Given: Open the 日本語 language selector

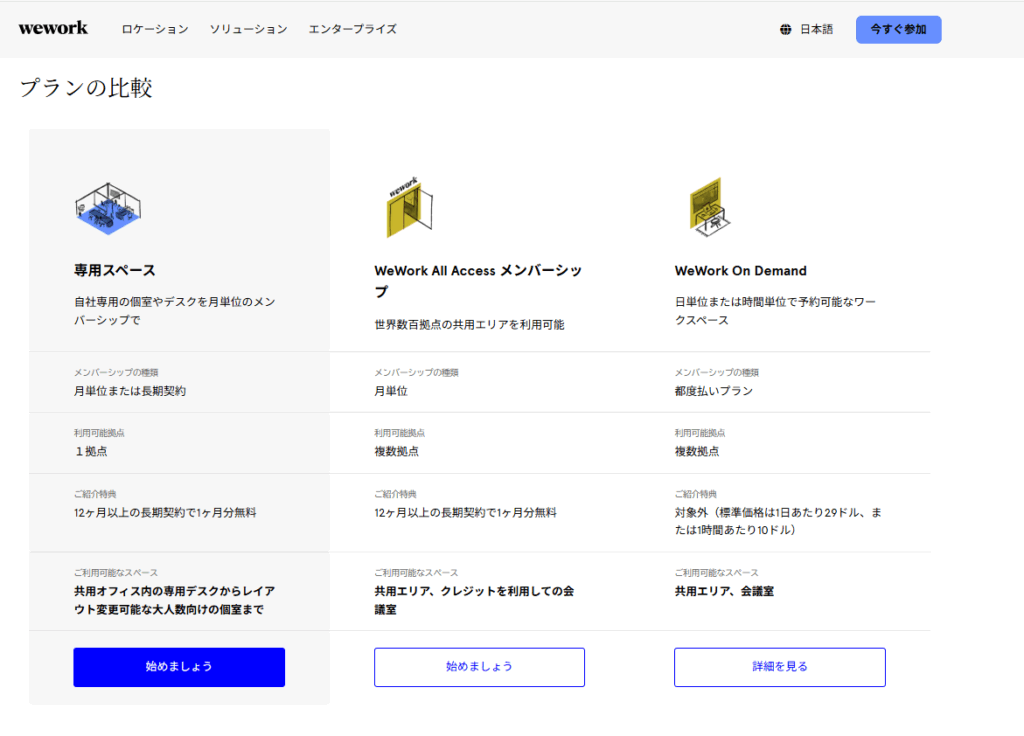Looking at the screenshot, I should tap(816, 29).
